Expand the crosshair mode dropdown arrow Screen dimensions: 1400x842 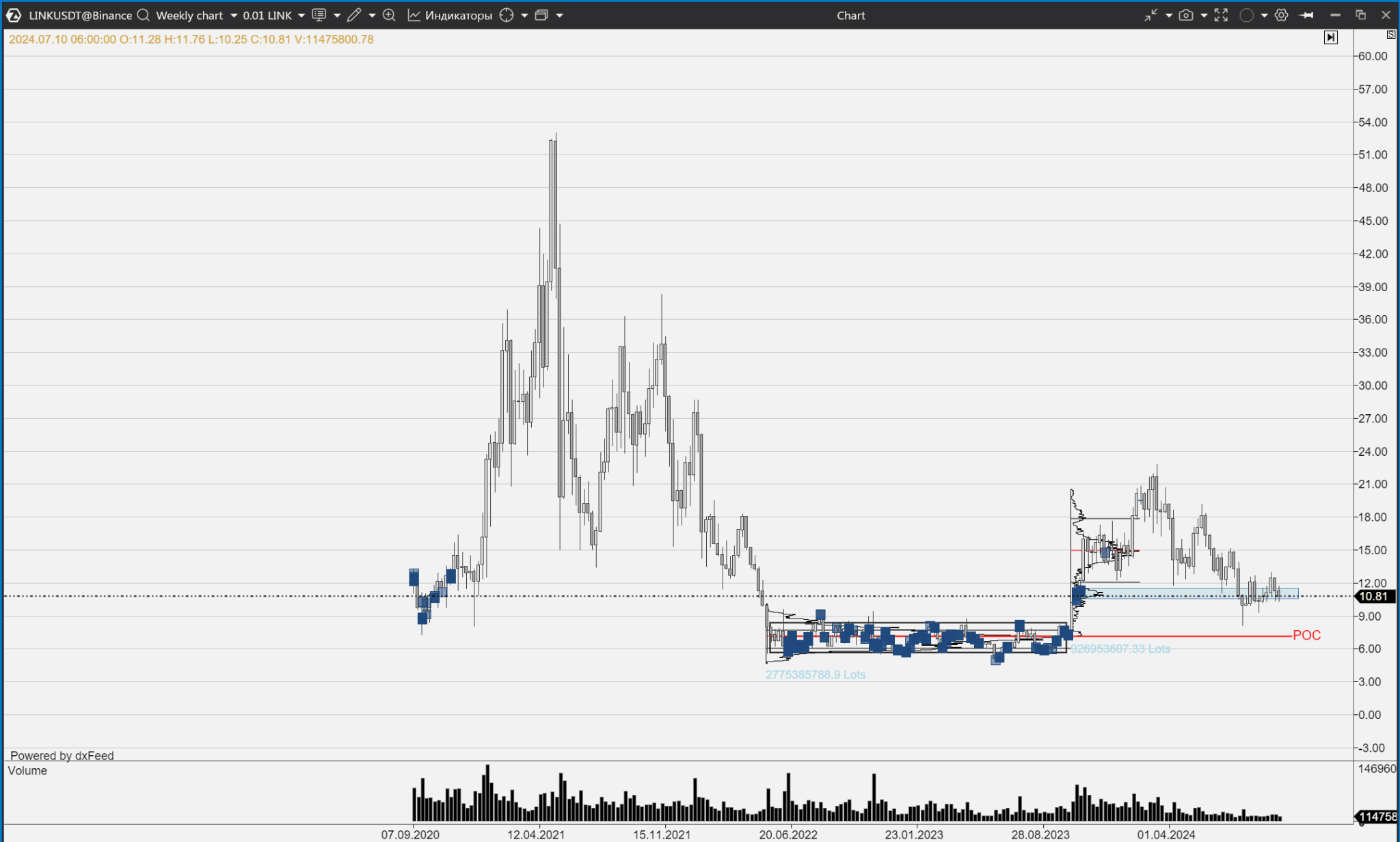[524, 15]
